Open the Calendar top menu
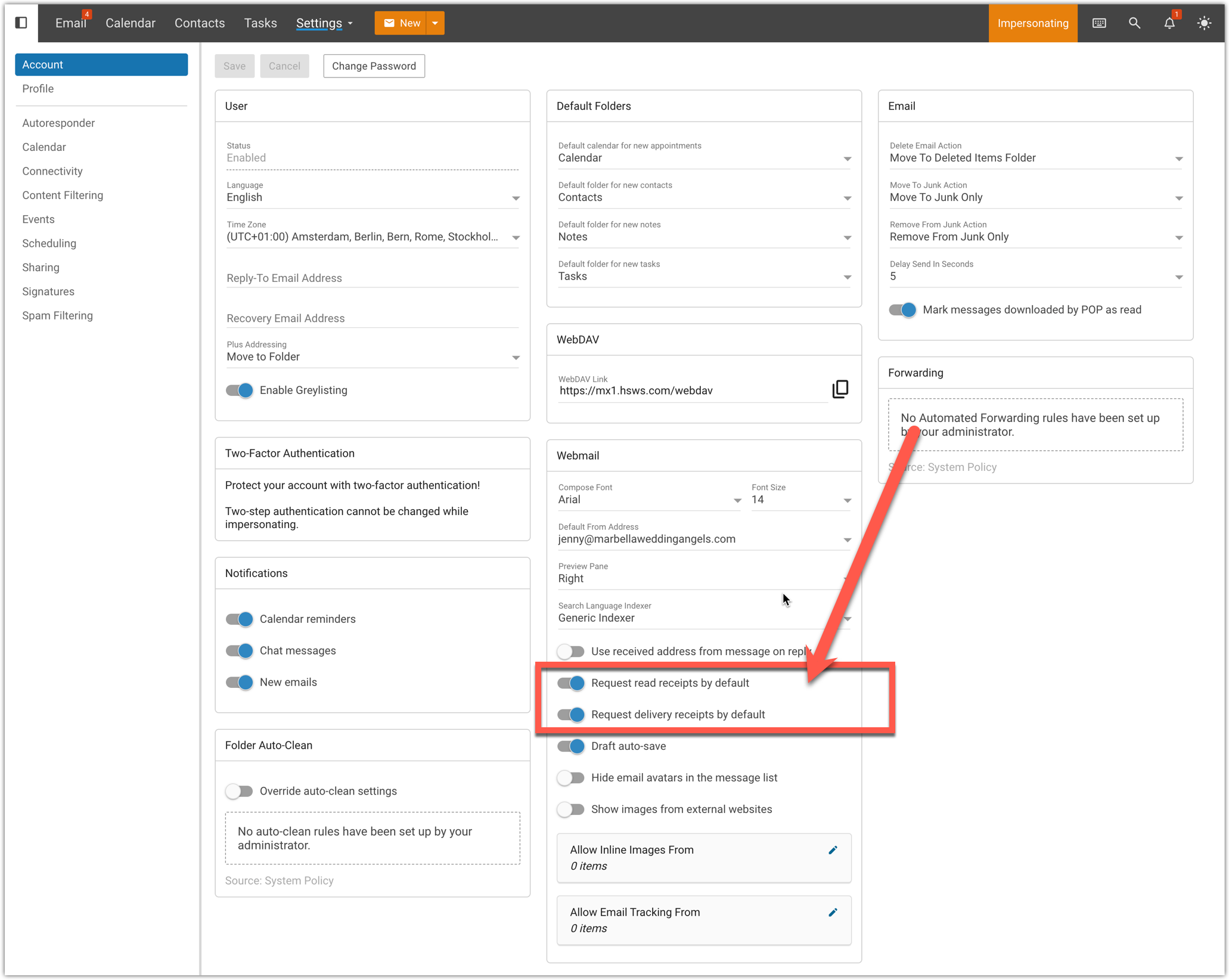1229x980 pixels. (x=130, y=23)
